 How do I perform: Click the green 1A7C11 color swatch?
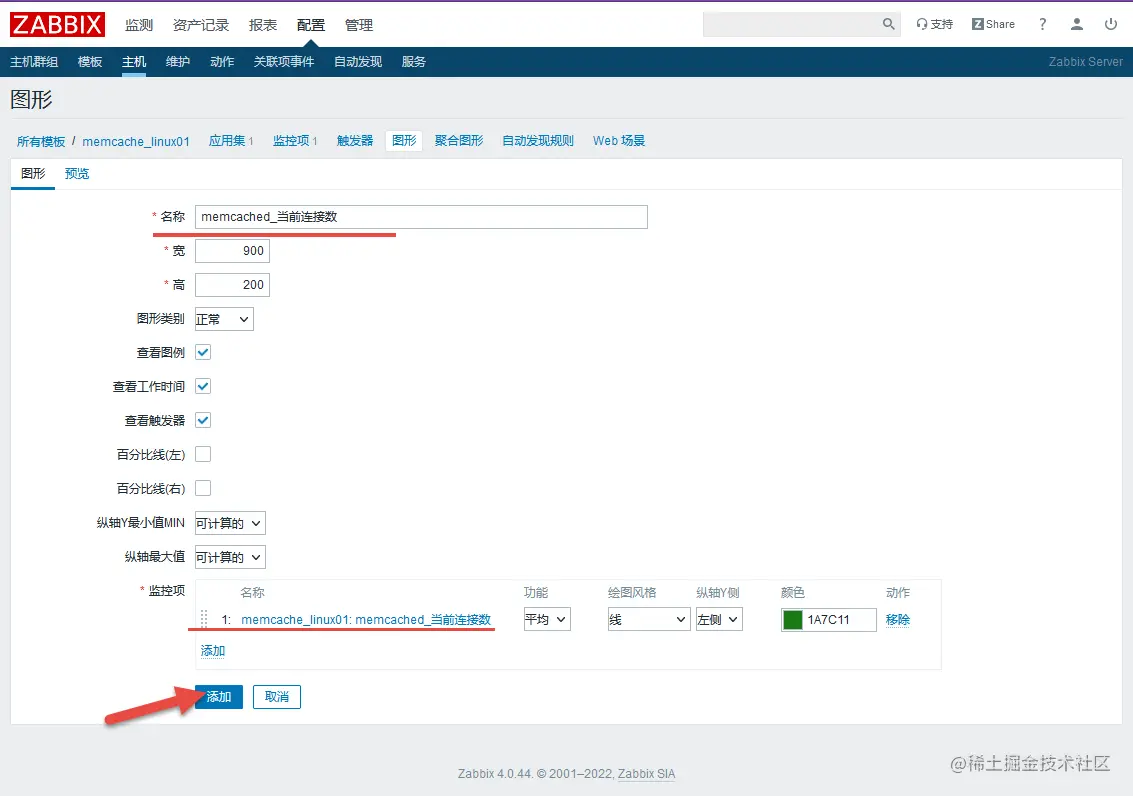[x=793, y=620]
